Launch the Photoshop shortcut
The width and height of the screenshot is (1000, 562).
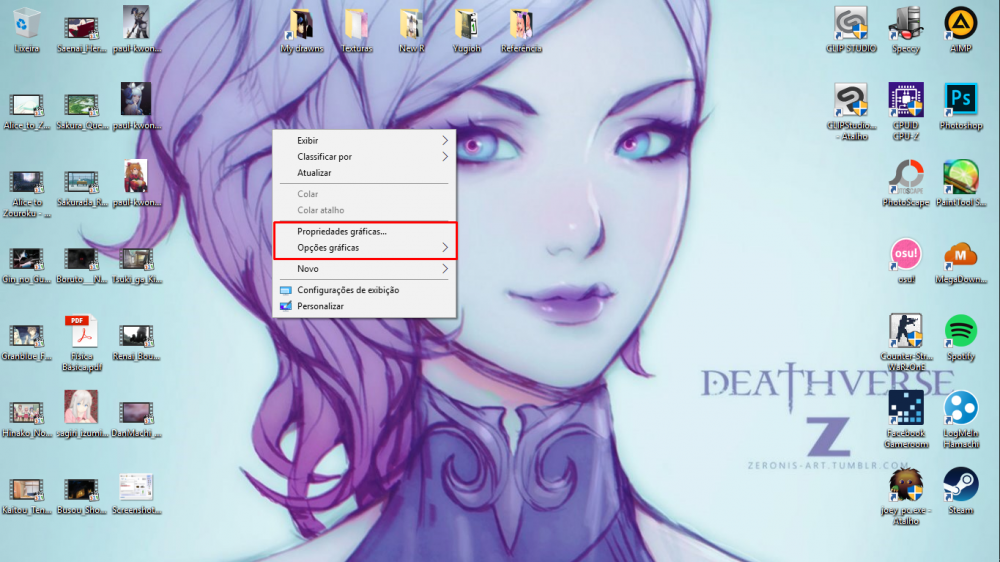[960, 107]
